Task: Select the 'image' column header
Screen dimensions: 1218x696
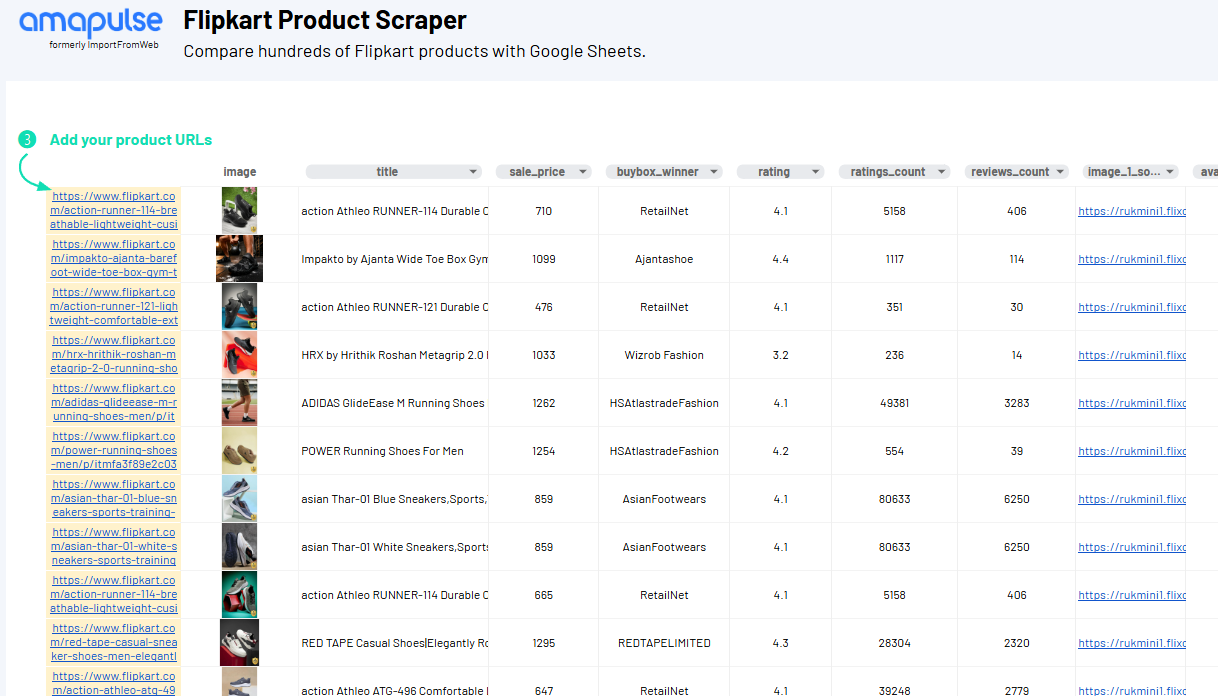Action: click(240, 172)
